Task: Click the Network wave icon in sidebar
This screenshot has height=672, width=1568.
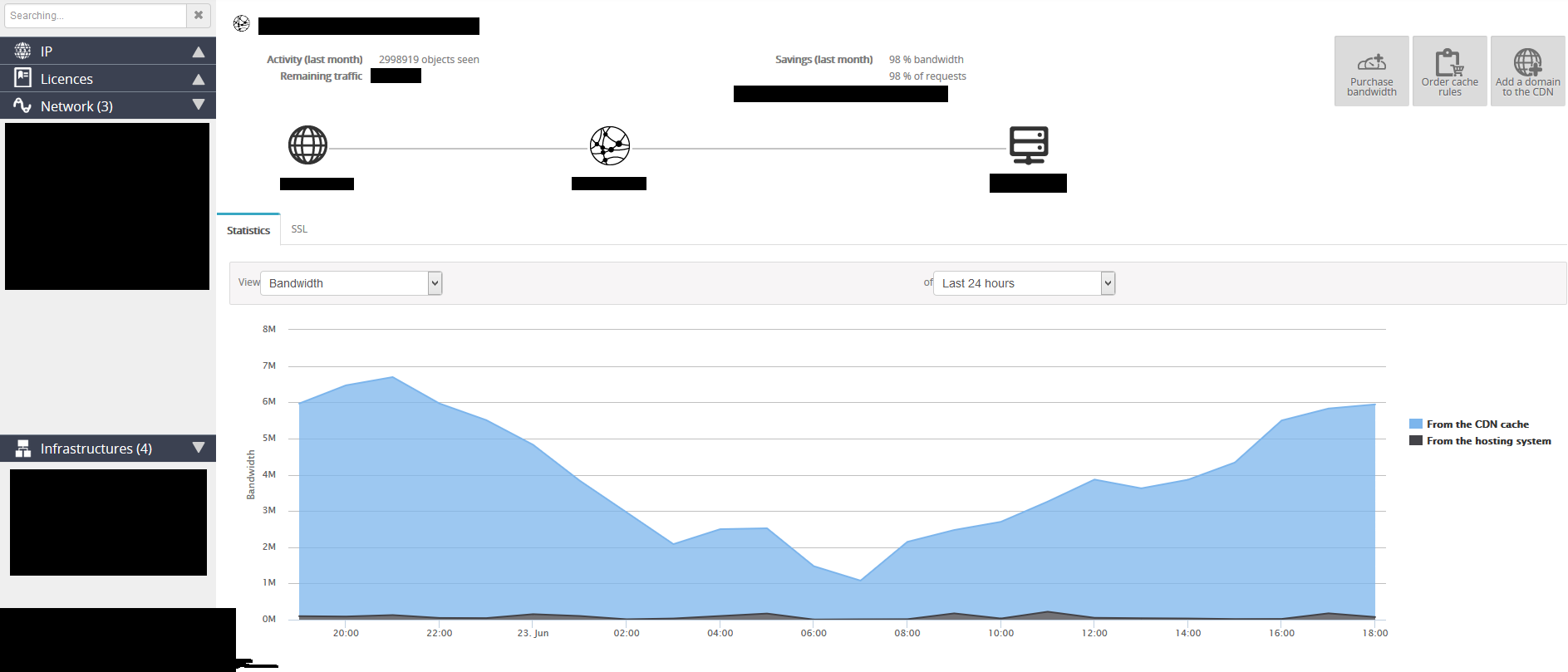Action: pyautogui.click(x=22, y=105)
